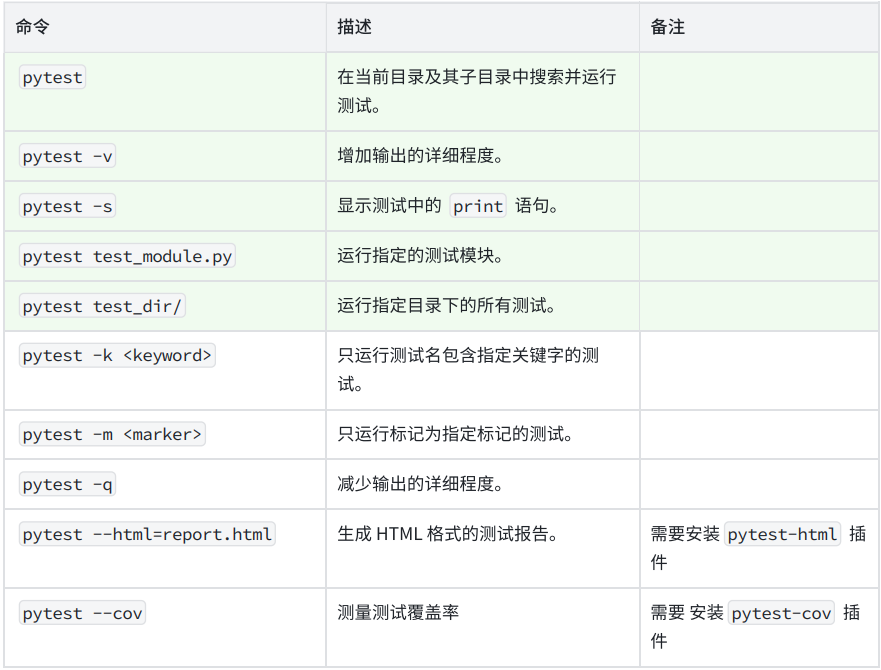This screenshot has width=881, height=670.
Task: Click description 生成 HTML 格式的测试报告
Action: click(448, 533)
